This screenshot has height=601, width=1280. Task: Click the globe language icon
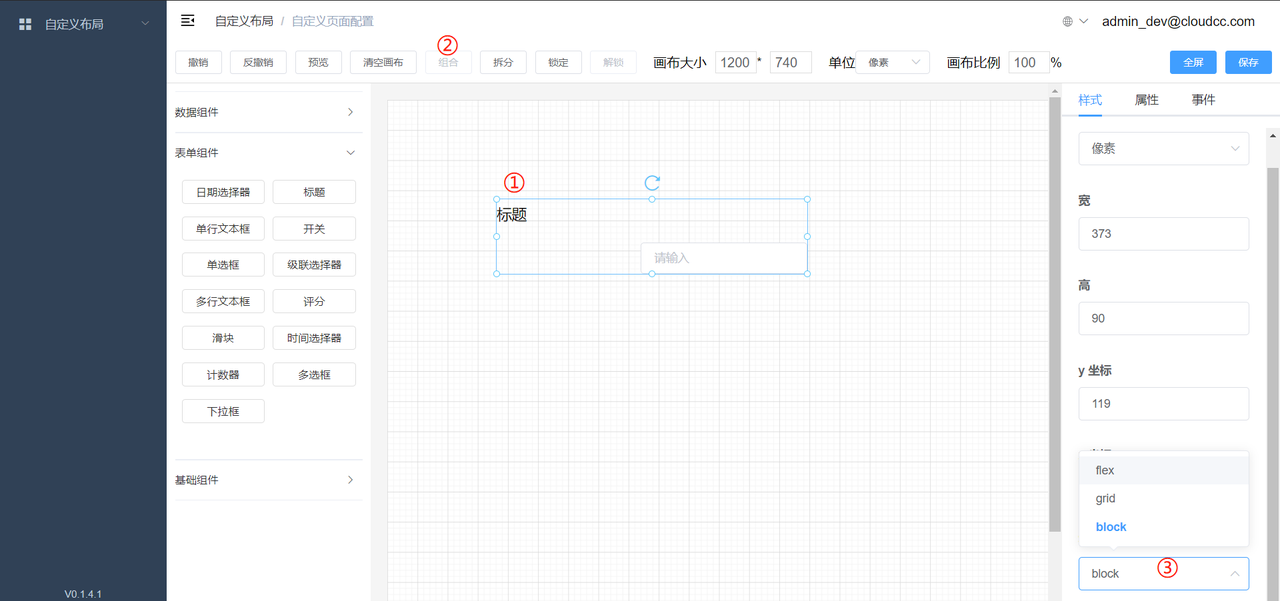point(1068,21)
